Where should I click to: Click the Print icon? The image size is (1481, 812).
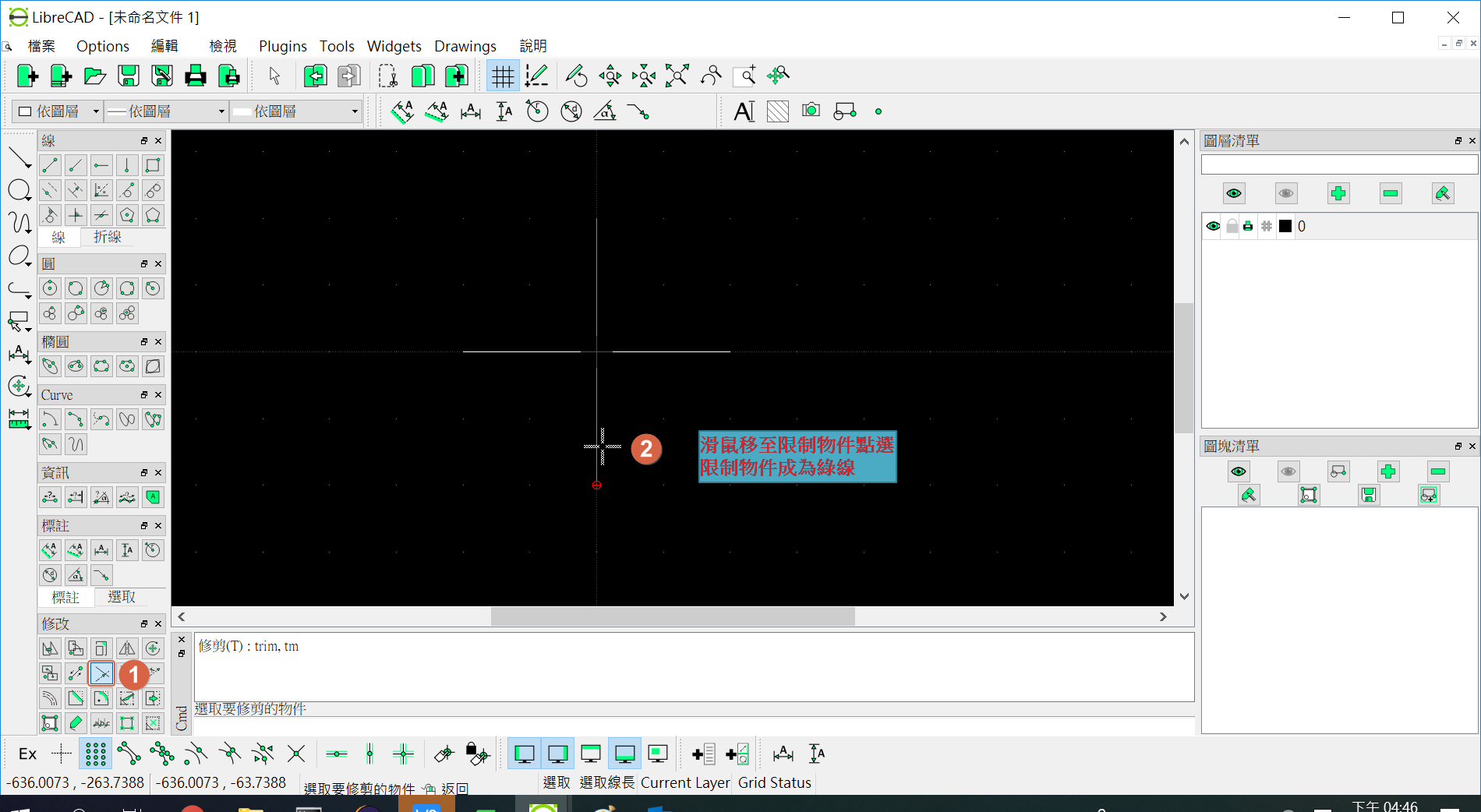pos(196,76)
